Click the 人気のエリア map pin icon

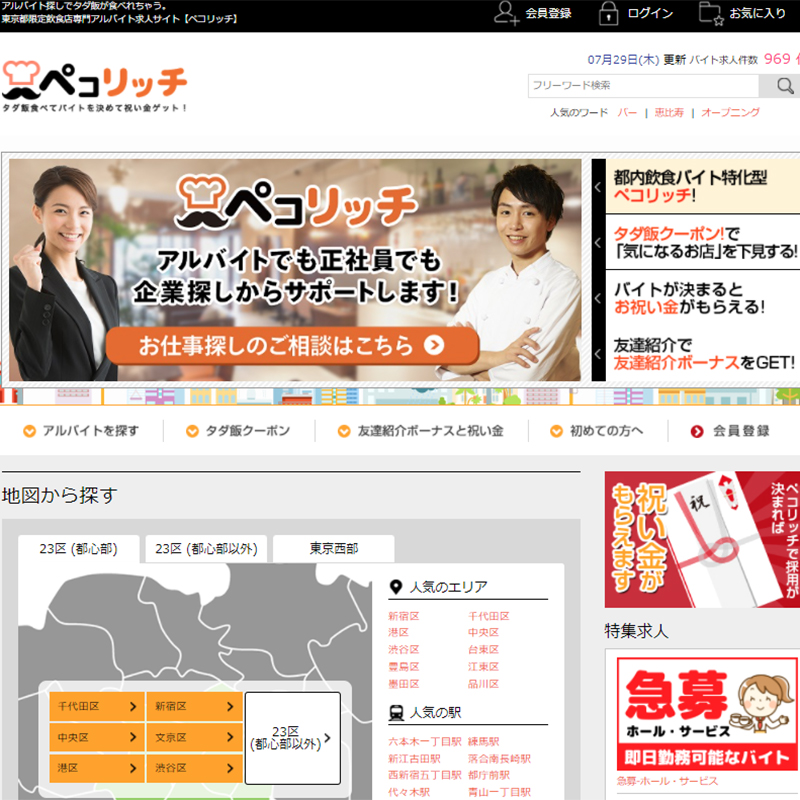point(396,587)
